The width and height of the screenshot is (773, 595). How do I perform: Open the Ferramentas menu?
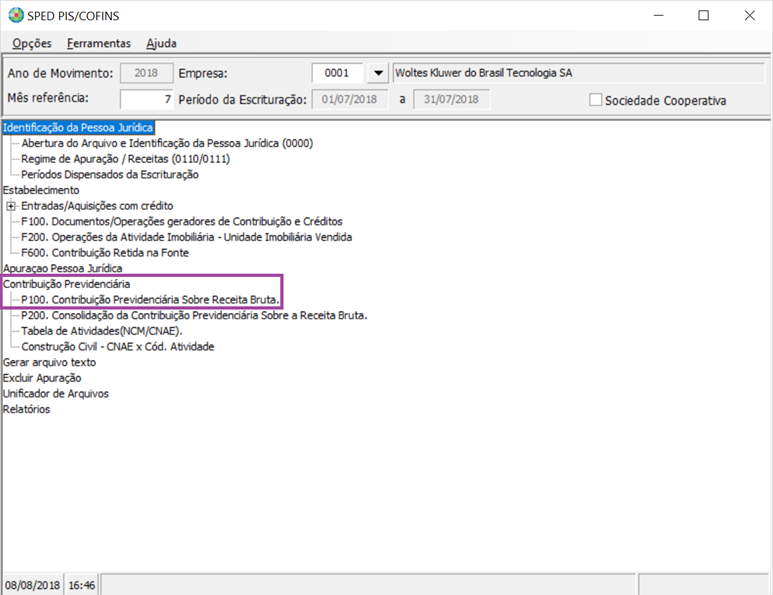point(98,43)
